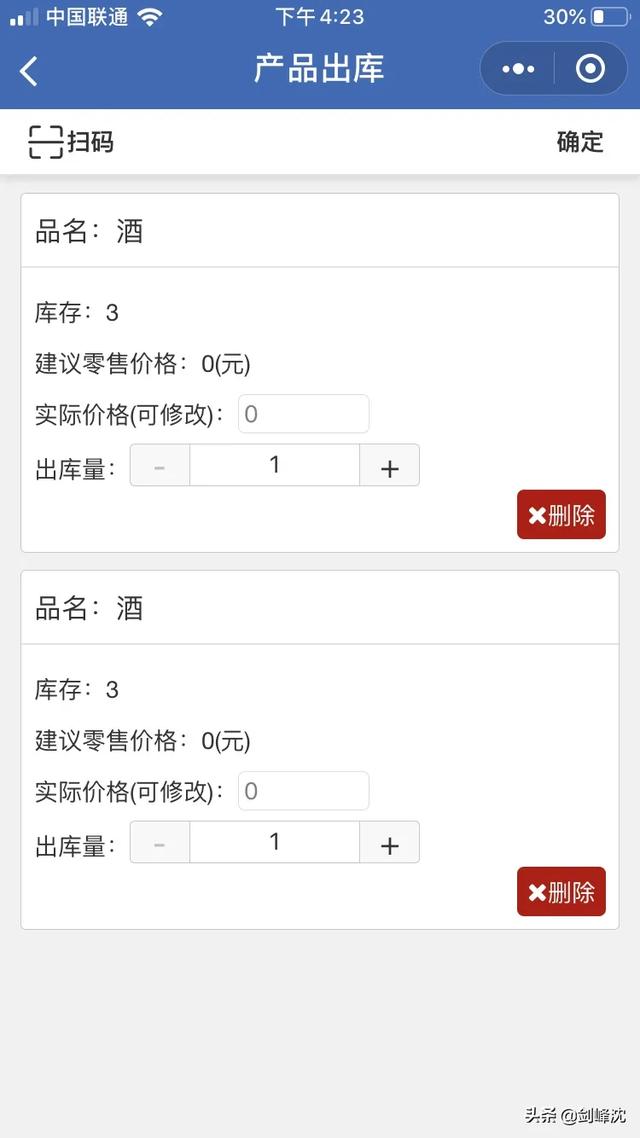Decrease second product's 出库量 with minus
The height and width of the screenshot is (1138, 640).
160,843
